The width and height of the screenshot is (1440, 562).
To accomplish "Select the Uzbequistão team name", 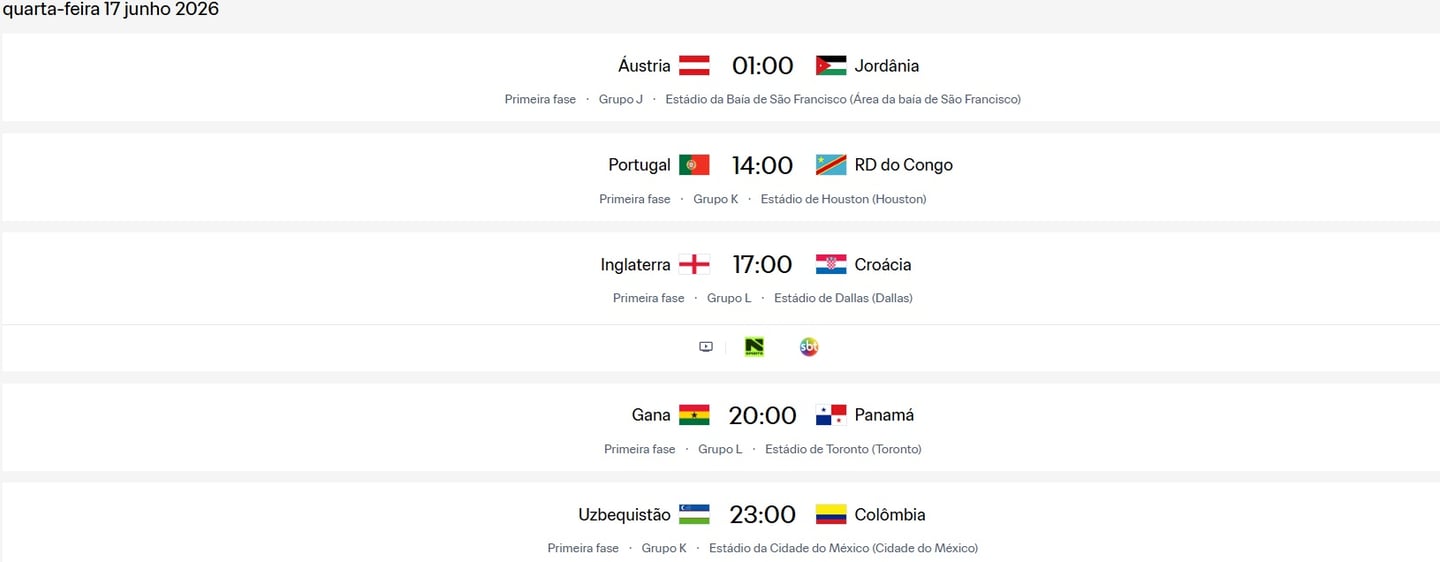I will 624,515.
